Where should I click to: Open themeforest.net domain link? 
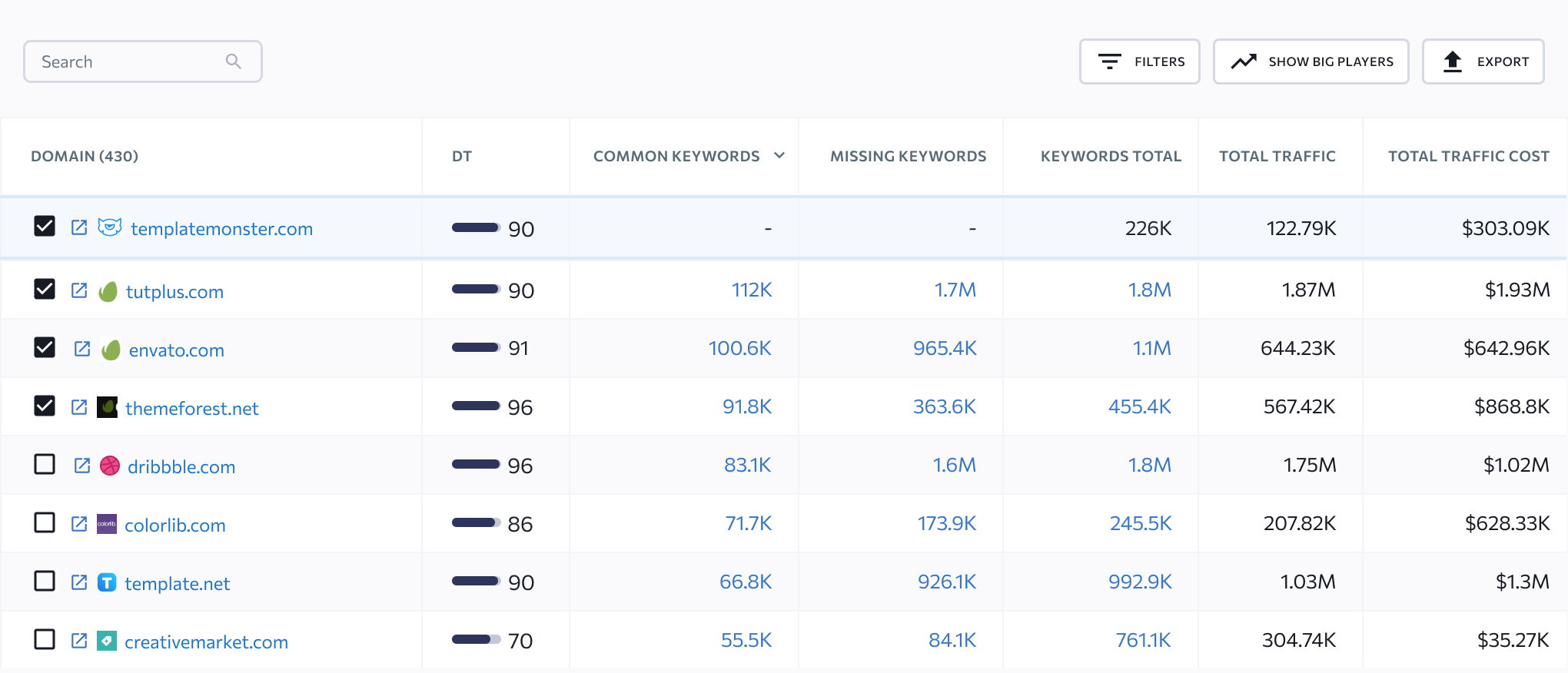tap(192, 408)
